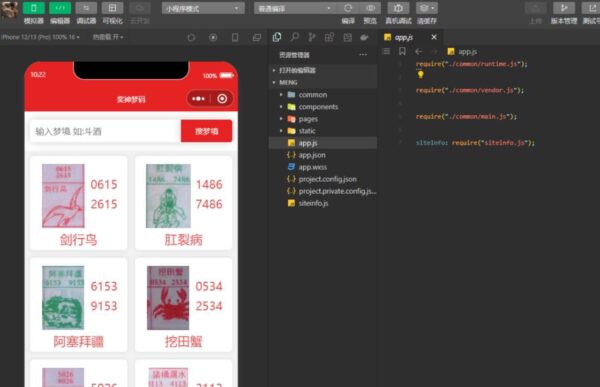600x387 pixels.
Task: Click the simulator refresh icon
Action: click(x=191, y=38)
